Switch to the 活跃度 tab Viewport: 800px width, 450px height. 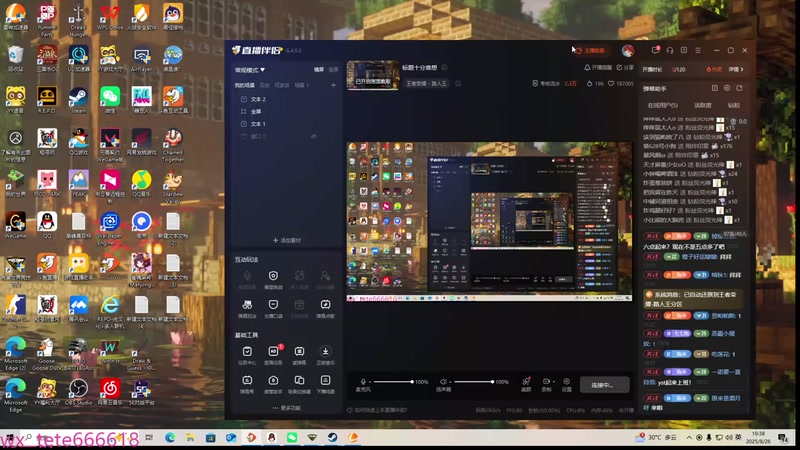(x=703, y=105)
